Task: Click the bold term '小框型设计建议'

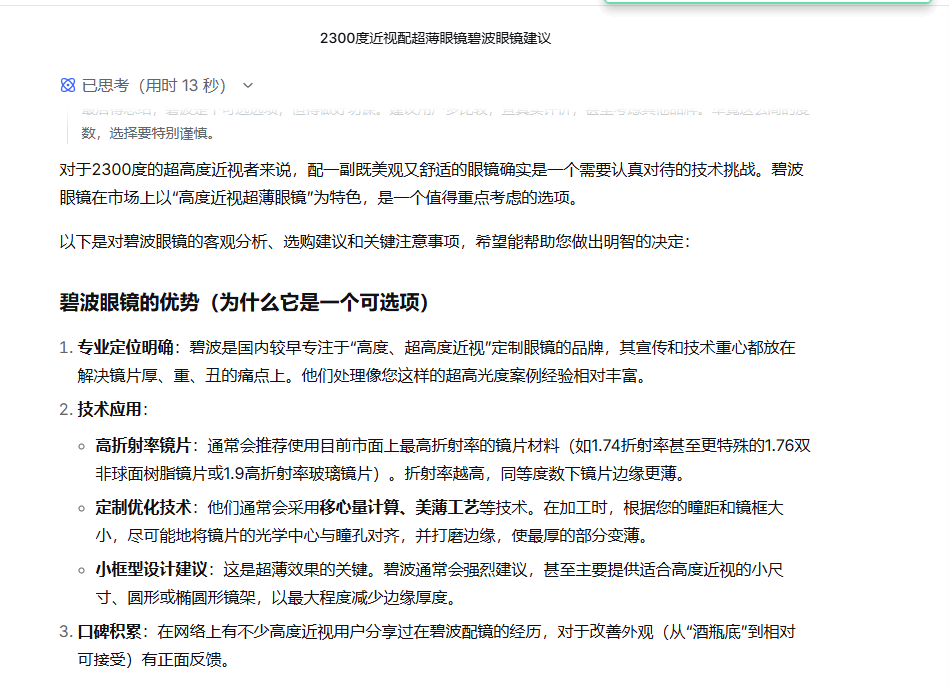Action: point(152,570)
